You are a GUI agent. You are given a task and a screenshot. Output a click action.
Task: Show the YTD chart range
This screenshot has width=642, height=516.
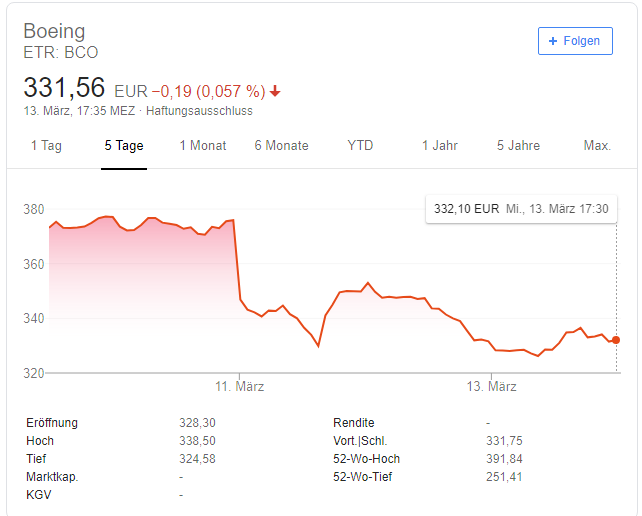360,146
